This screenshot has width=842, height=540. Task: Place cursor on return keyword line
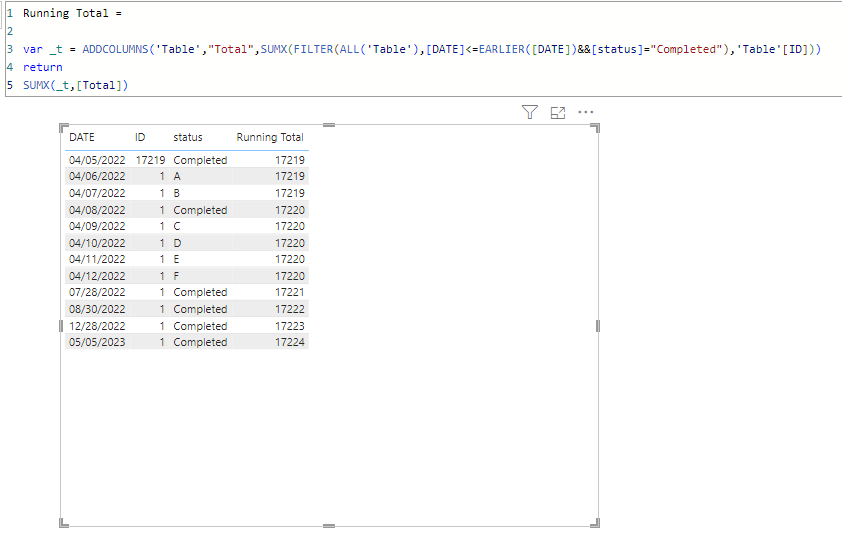click(x=42, y=67)
